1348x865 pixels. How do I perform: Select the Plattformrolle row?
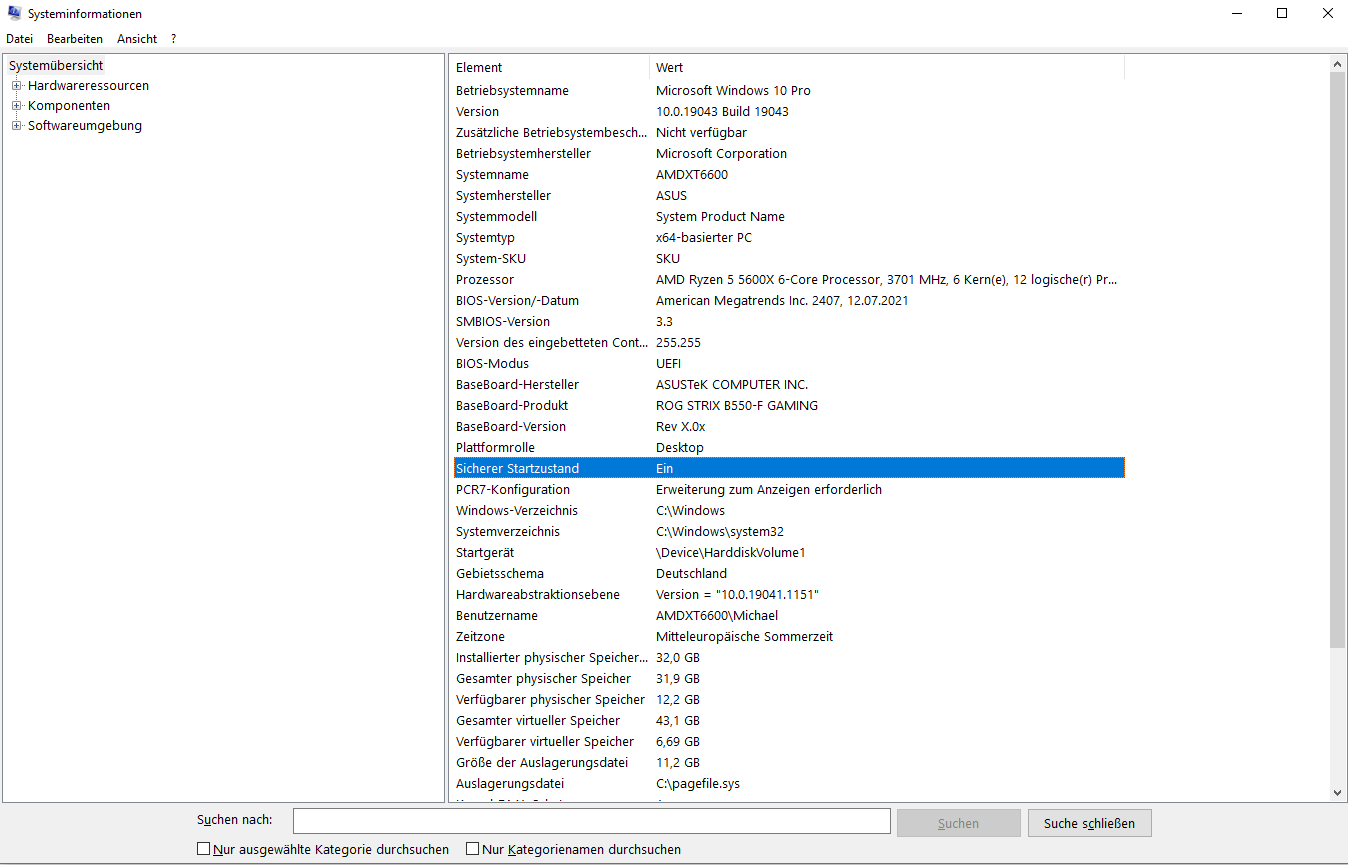click(789, 447)
